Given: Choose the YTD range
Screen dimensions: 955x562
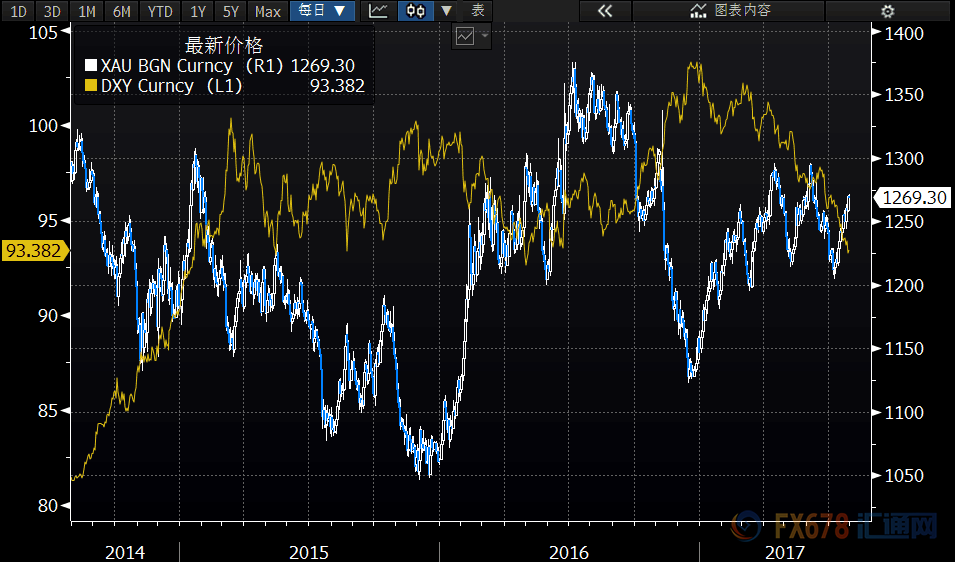Looking at the screenshot, I should tap(160, 11).
